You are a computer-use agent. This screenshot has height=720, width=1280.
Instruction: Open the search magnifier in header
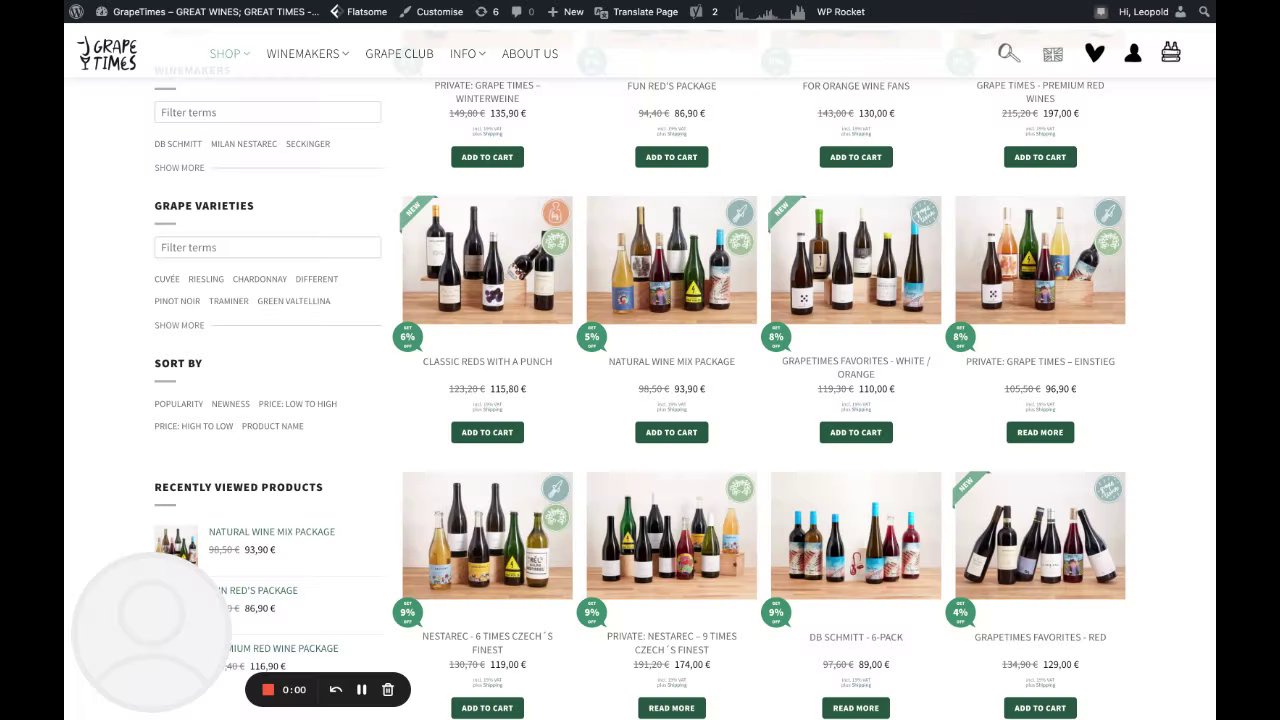click(x=1008, y=53)
